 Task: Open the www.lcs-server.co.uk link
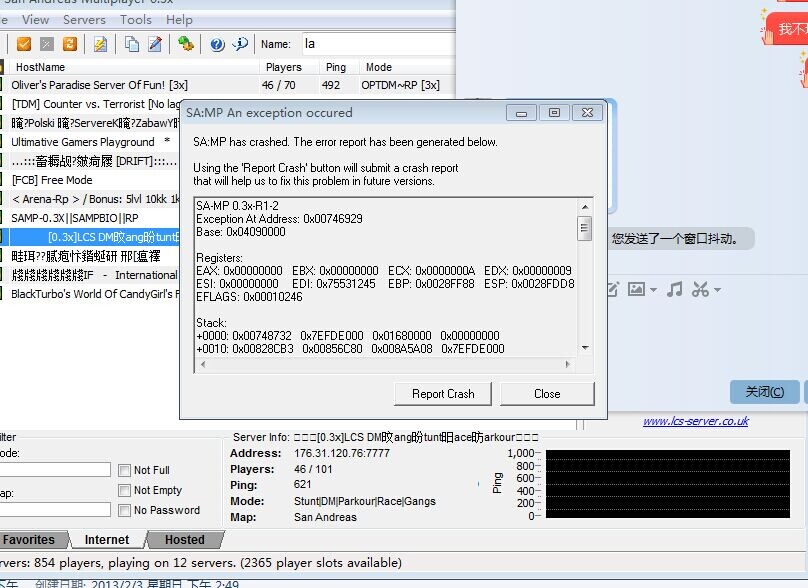tap(696, 421)
